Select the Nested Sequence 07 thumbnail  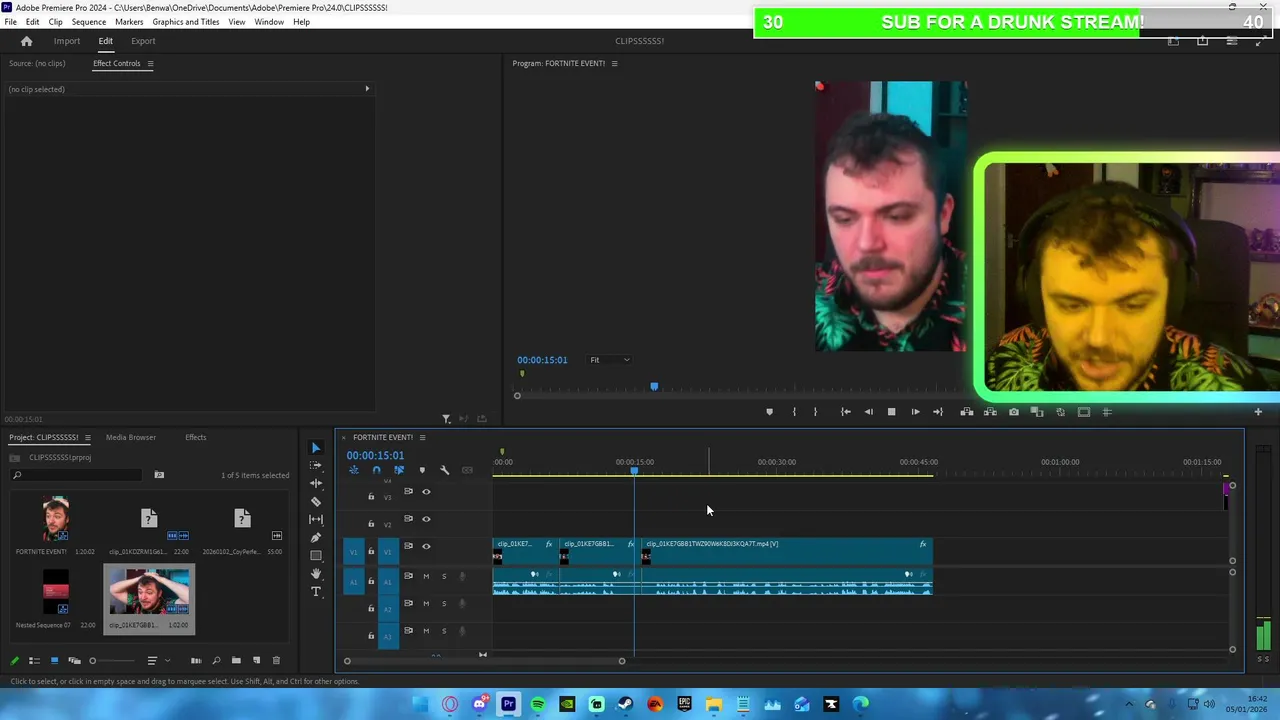56,592
